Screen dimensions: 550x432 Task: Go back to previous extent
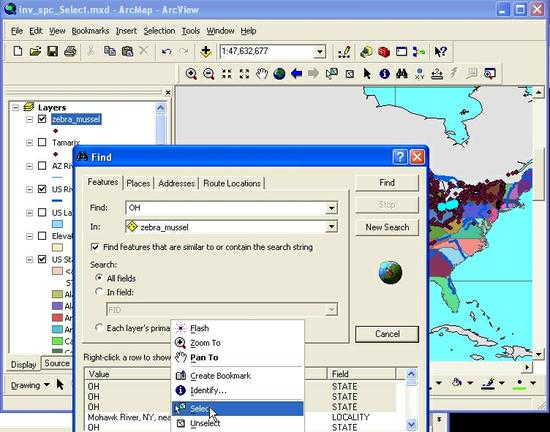click(297, 74)
